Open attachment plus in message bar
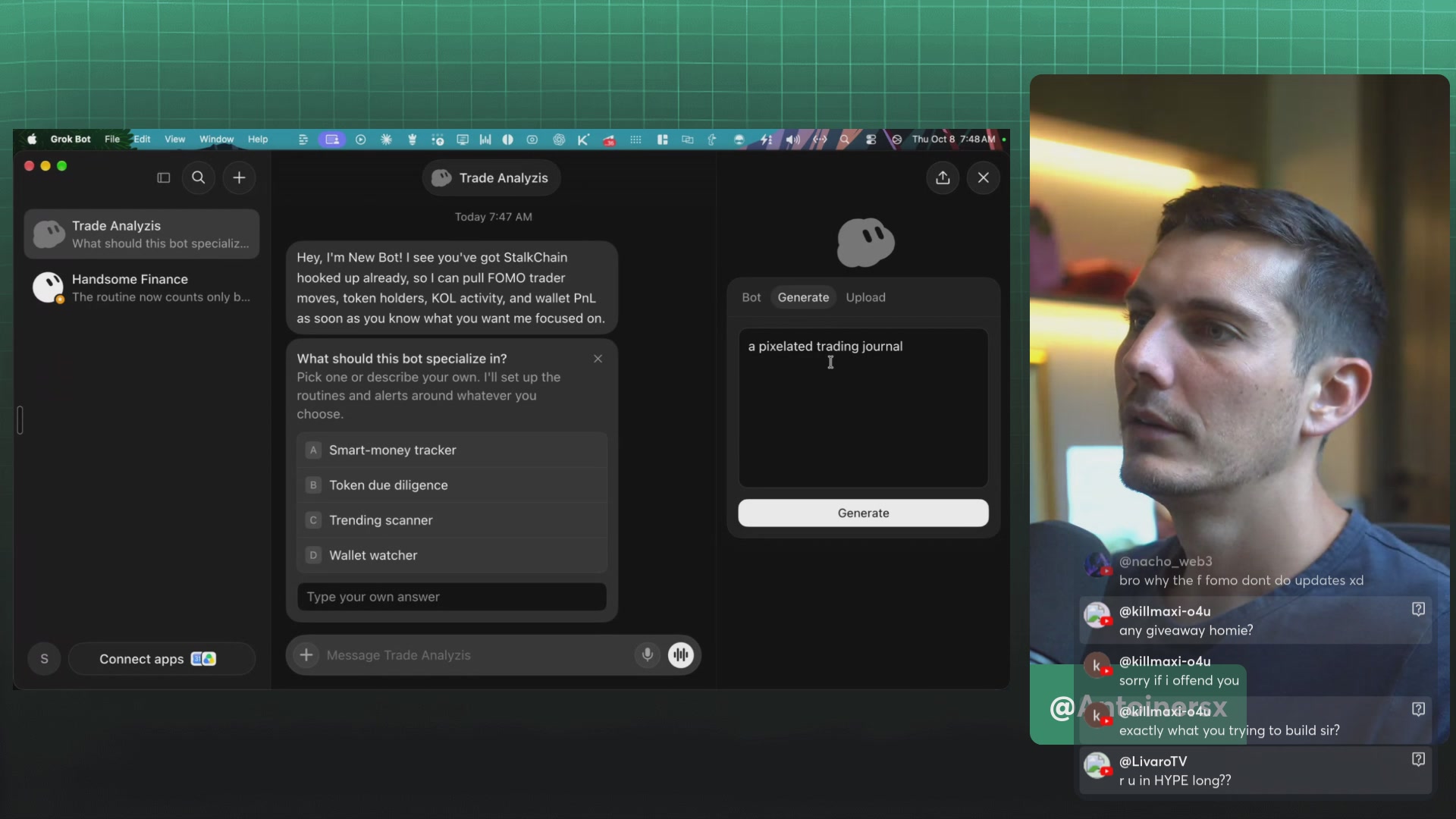 coord(306,654)
